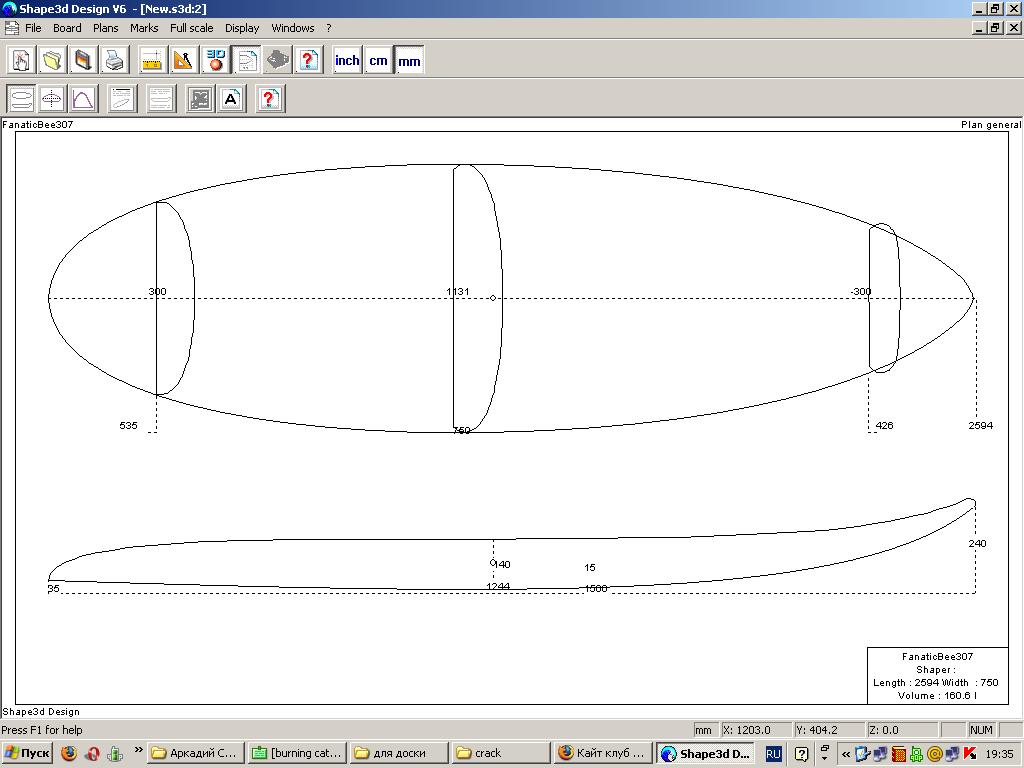Show the curvature graph icon
The width and height of the screenshot is (1024, 768).
coord(83,99)
